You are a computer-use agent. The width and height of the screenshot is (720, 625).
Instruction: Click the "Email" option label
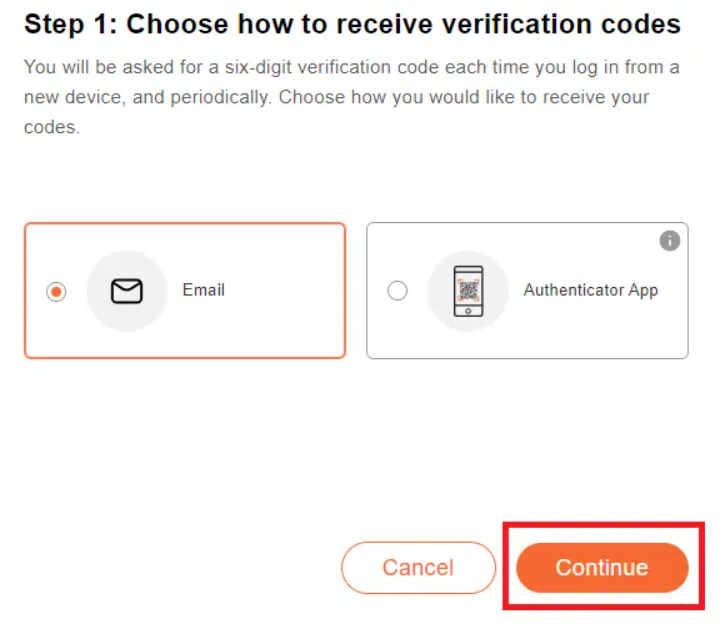pyautogui.click(x=203, y=290)
